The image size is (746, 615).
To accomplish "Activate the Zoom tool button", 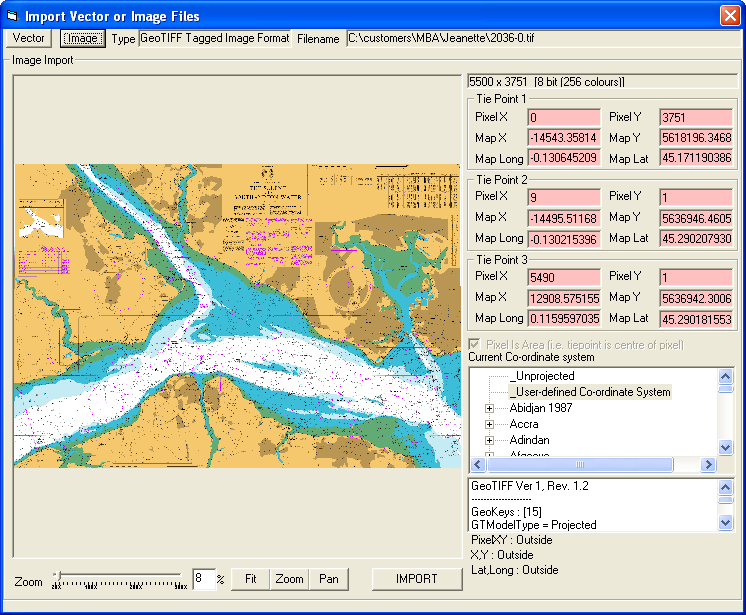I will [x=289, y=579].
